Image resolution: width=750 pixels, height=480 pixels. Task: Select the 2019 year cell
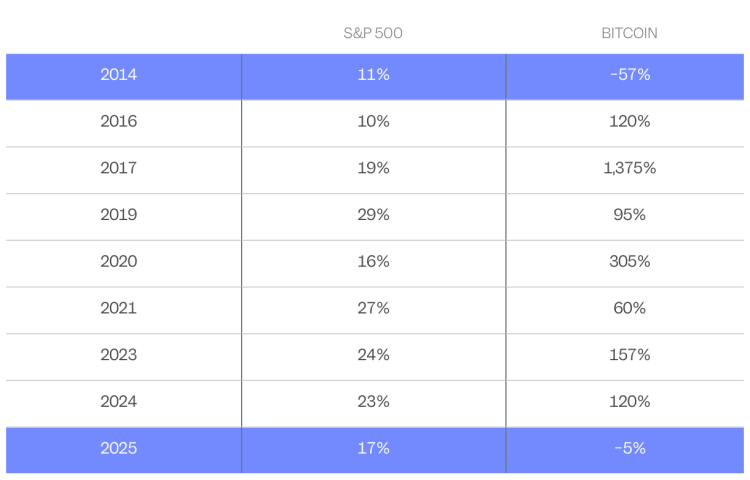119,215
